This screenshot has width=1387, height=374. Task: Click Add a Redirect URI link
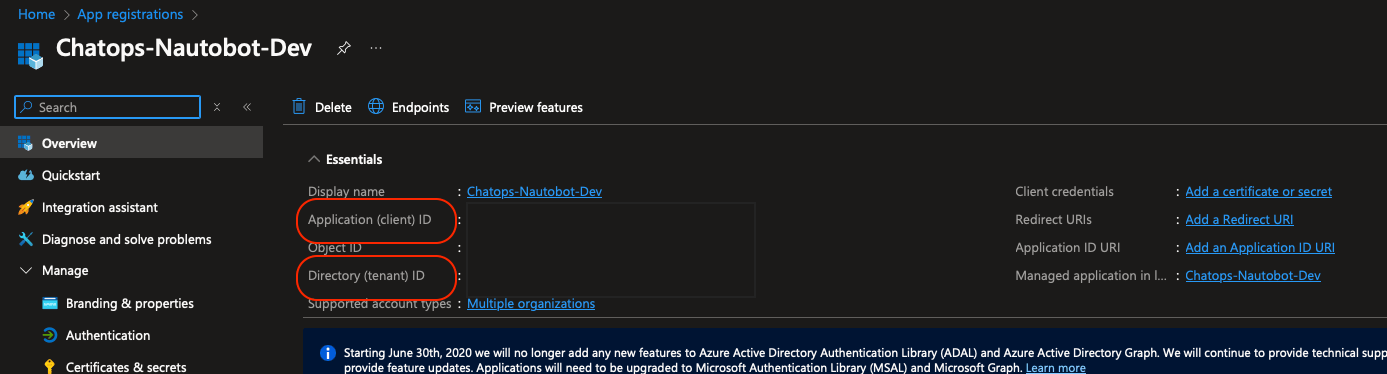(x=1240, y=219)
